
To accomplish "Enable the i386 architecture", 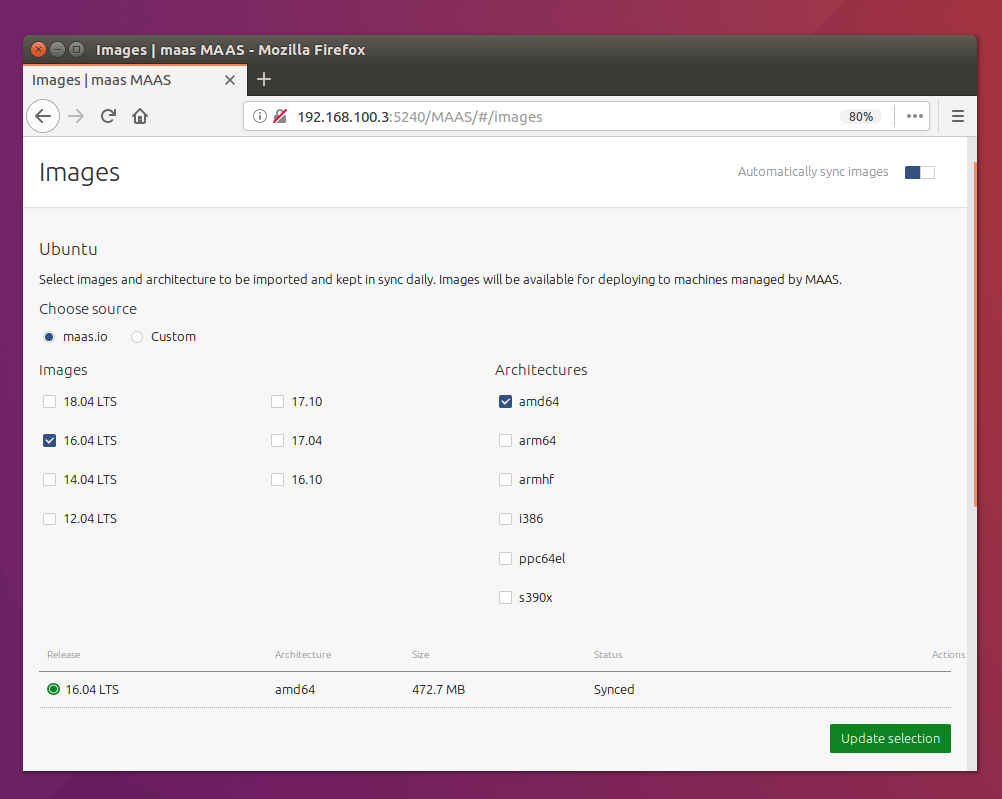I will coord(505,518).
